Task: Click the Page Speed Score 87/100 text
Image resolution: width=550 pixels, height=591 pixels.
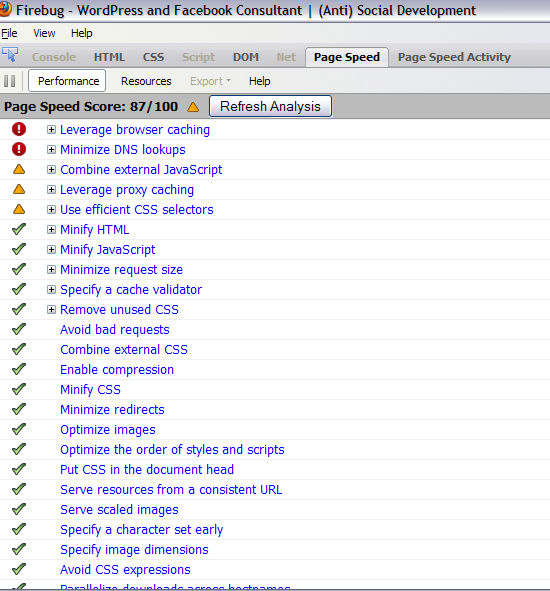Action: click(x=91, y=107)
